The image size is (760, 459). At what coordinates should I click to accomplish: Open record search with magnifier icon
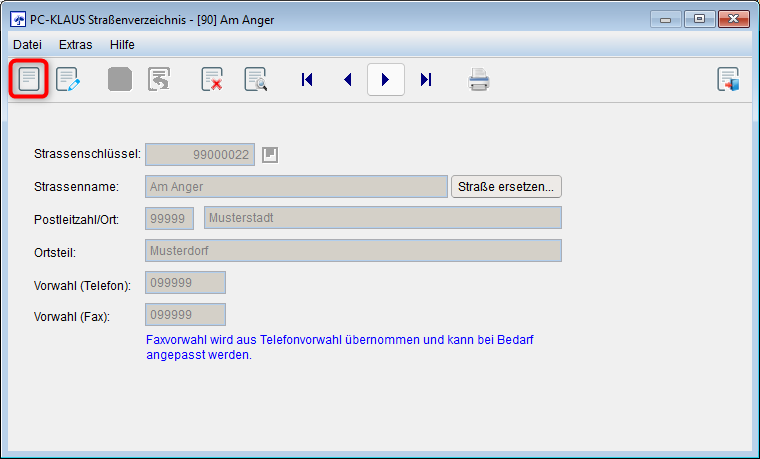[256, 79]
